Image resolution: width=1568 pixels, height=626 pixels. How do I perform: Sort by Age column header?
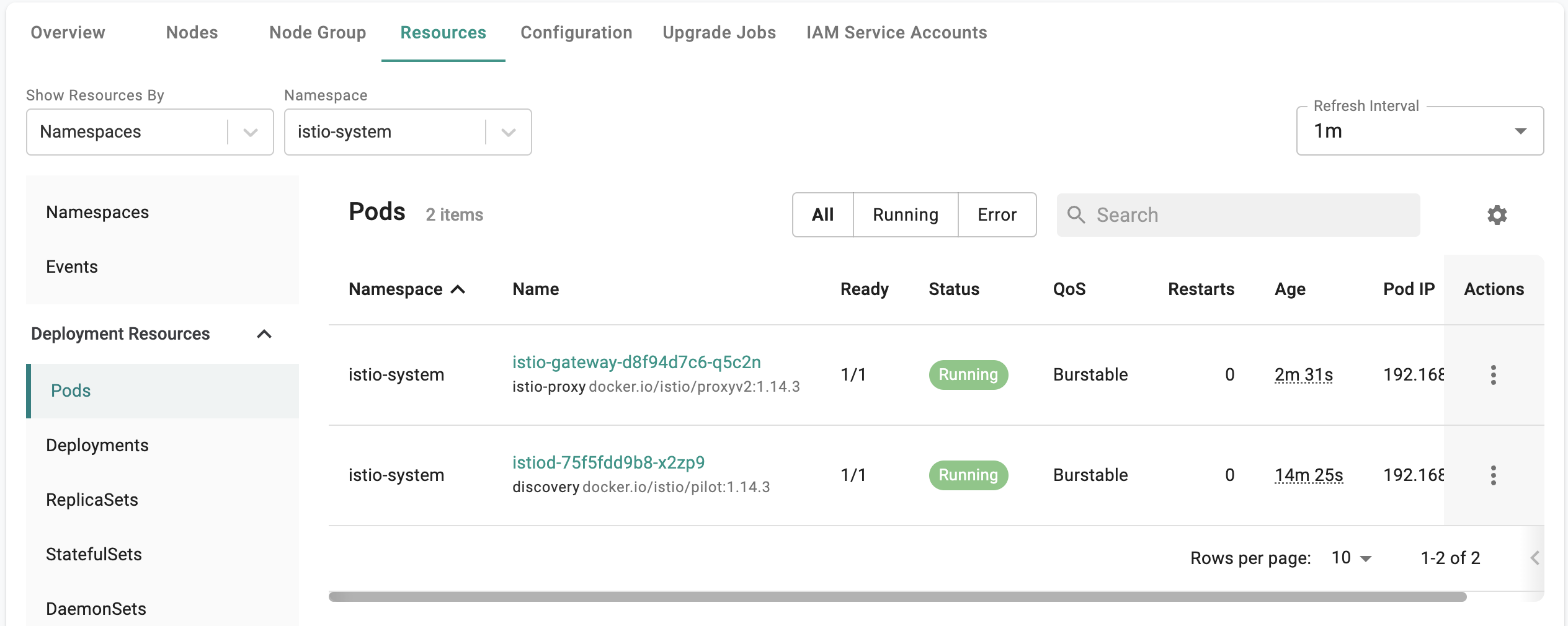pyautogui.click(x=1290, y=289)
